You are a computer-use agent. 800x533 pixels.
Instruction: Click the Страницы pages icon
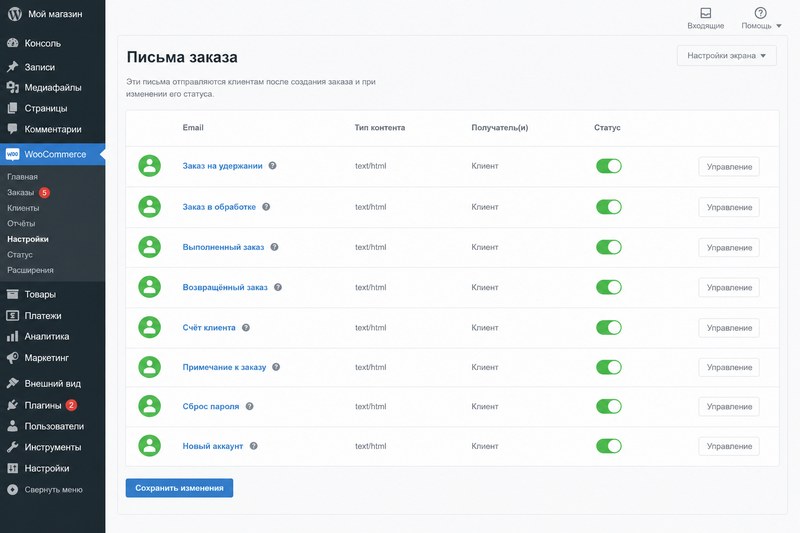click(x=13, y=108)
